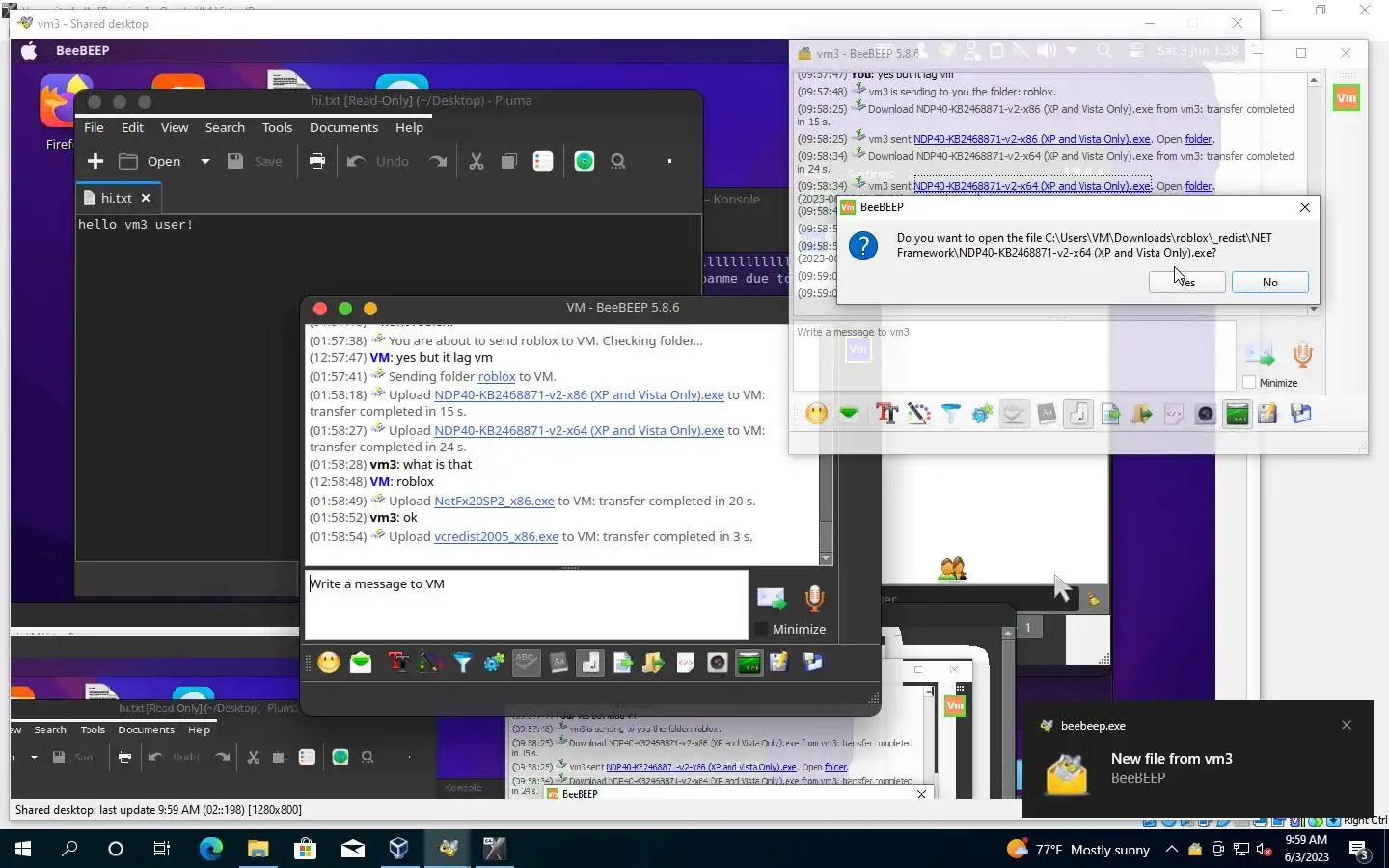The height and width of the screenshot is (868, 1389).
Task: Send file icon in VM chat toolbar
Action: click(622, 663)
